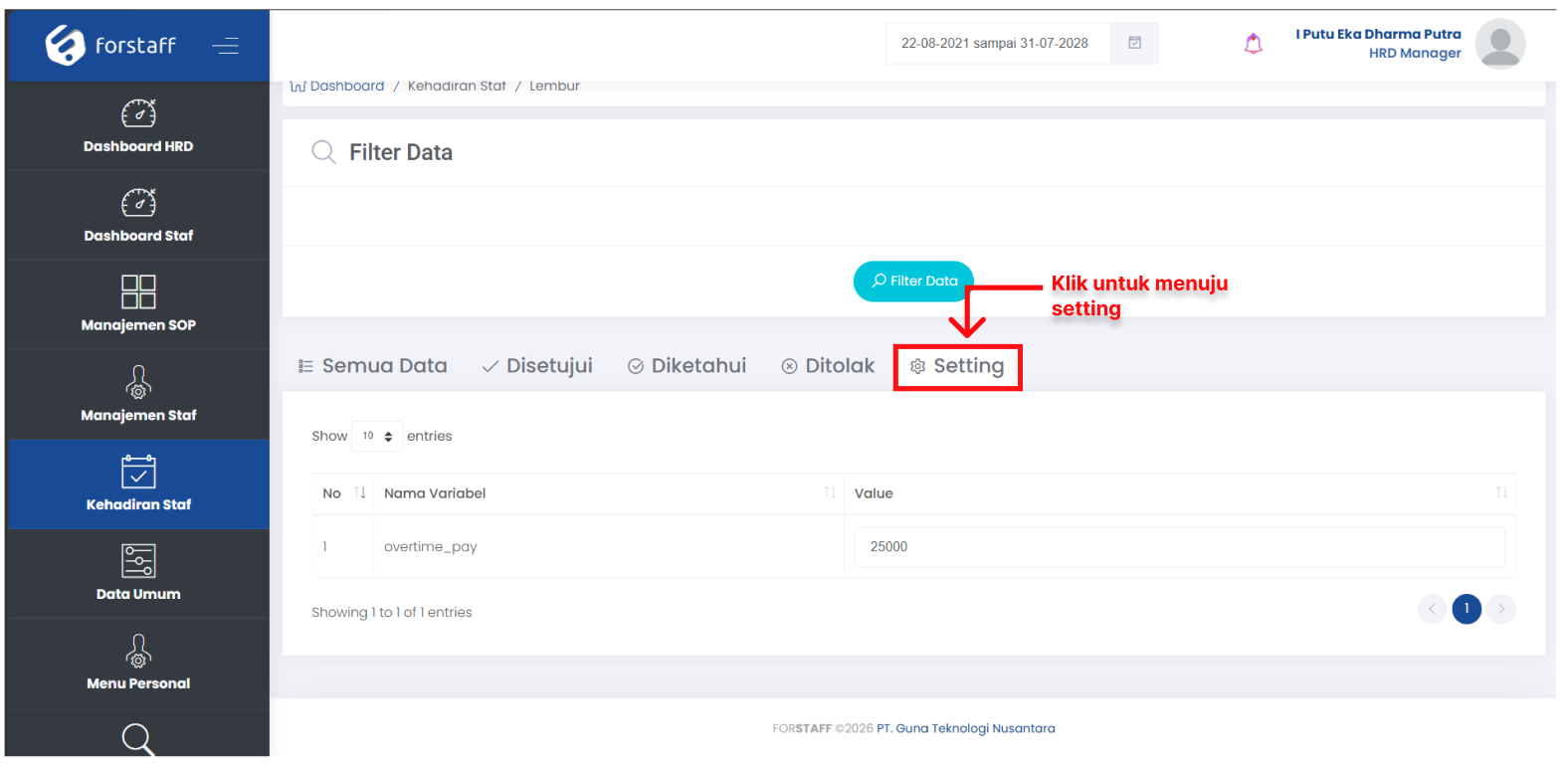The width and height of the screenshot is (1568, 766).
Task: Click the 'Showing 1 to 1 of 1 entries' text
Action: click(392, 613)
